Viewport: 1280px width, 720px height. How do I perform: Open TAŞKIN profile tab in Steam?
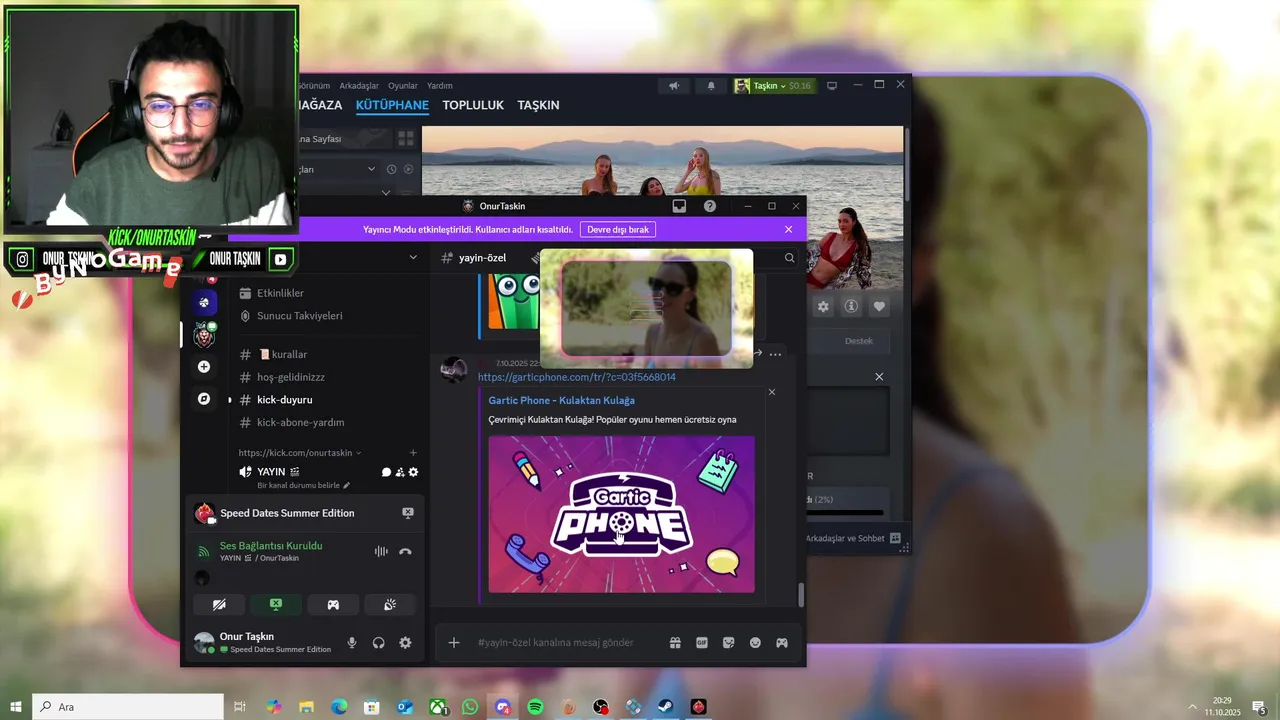538,105
